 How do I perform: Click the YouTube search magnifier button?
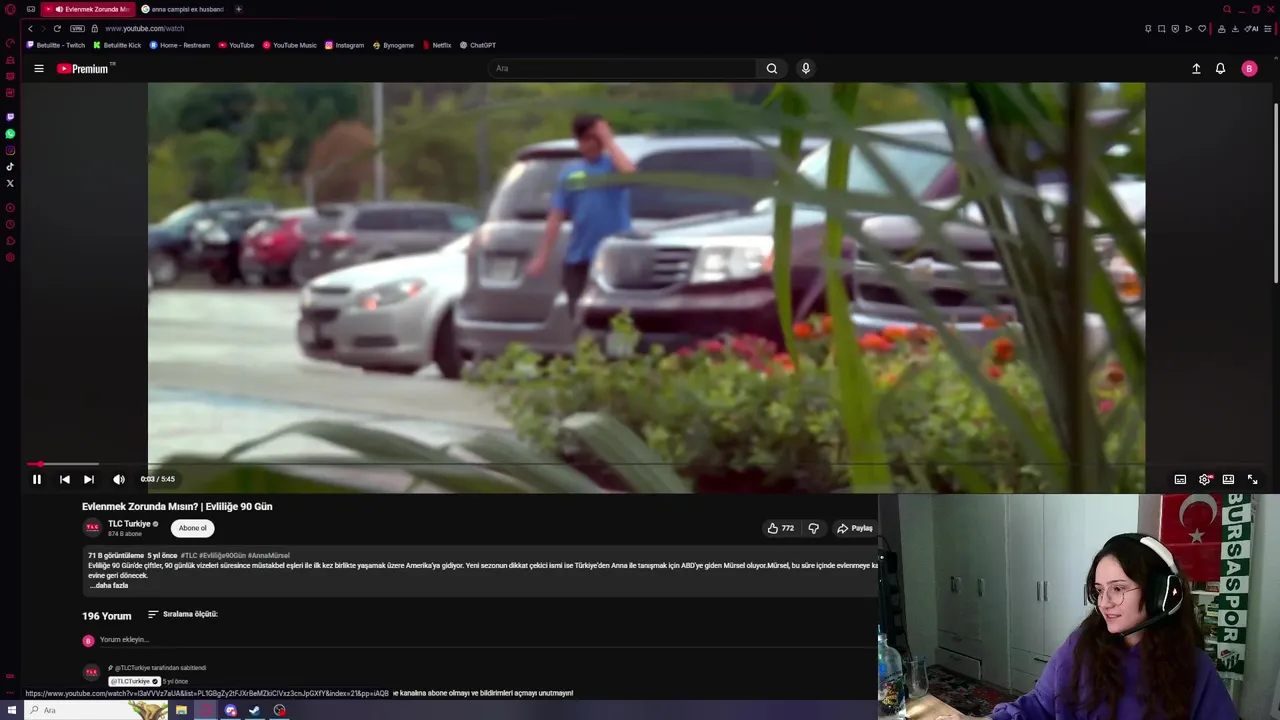tap(772, 68)
